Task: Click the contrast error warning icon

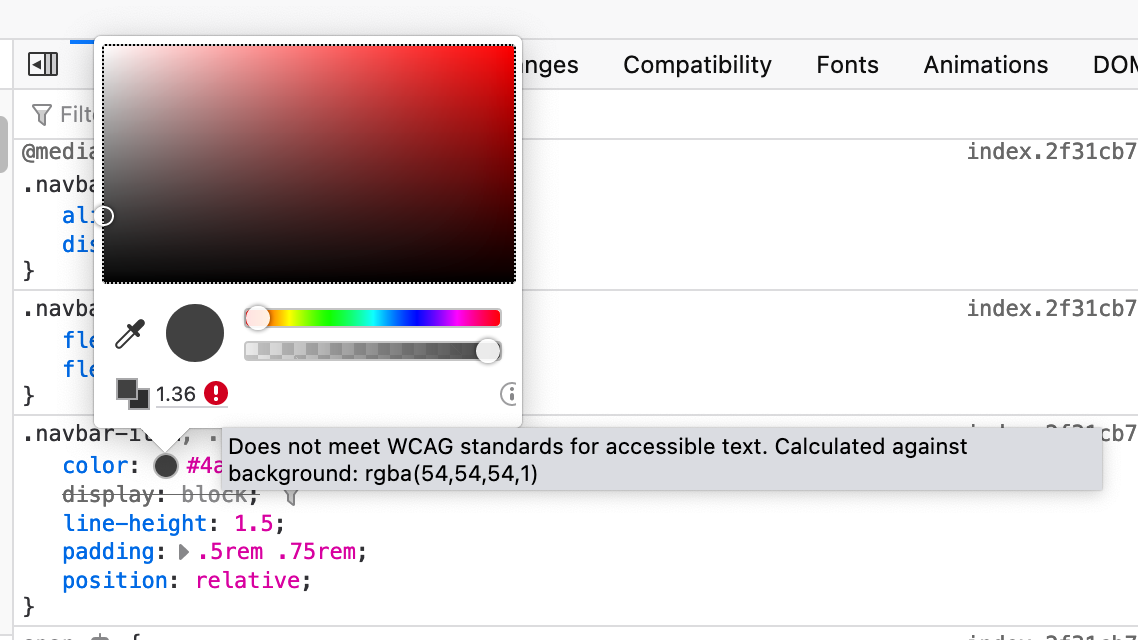Action: pos(216,393)
